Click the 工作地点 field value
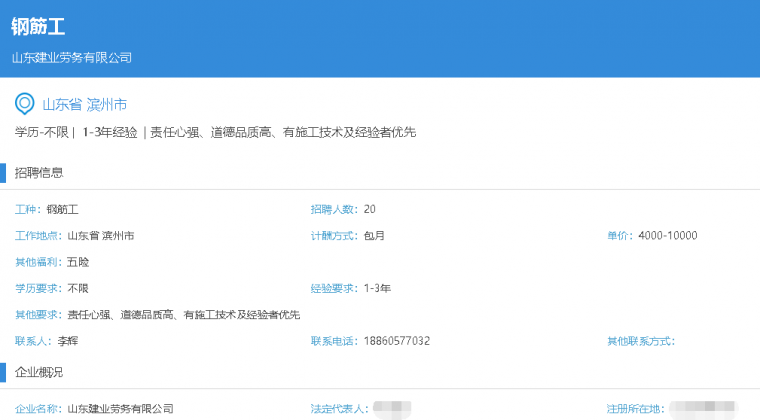Image resolution: width=760 pixels, height=420 pixels. (x=100, y=236)
